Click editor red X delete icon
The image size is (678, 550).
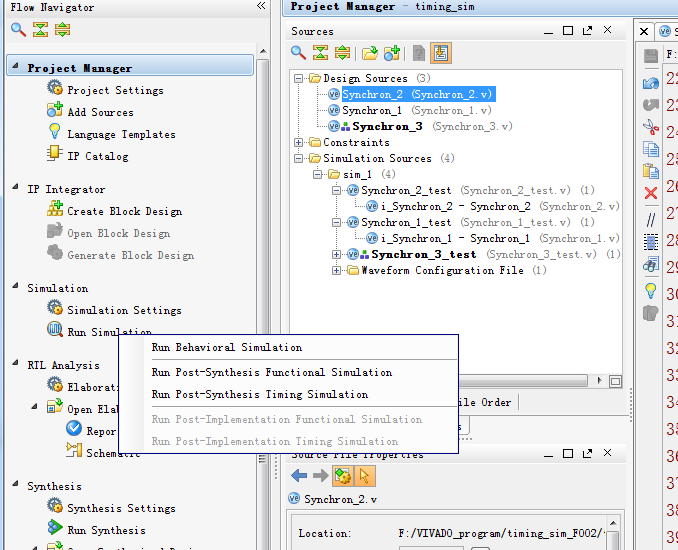(x=650, y=193)
